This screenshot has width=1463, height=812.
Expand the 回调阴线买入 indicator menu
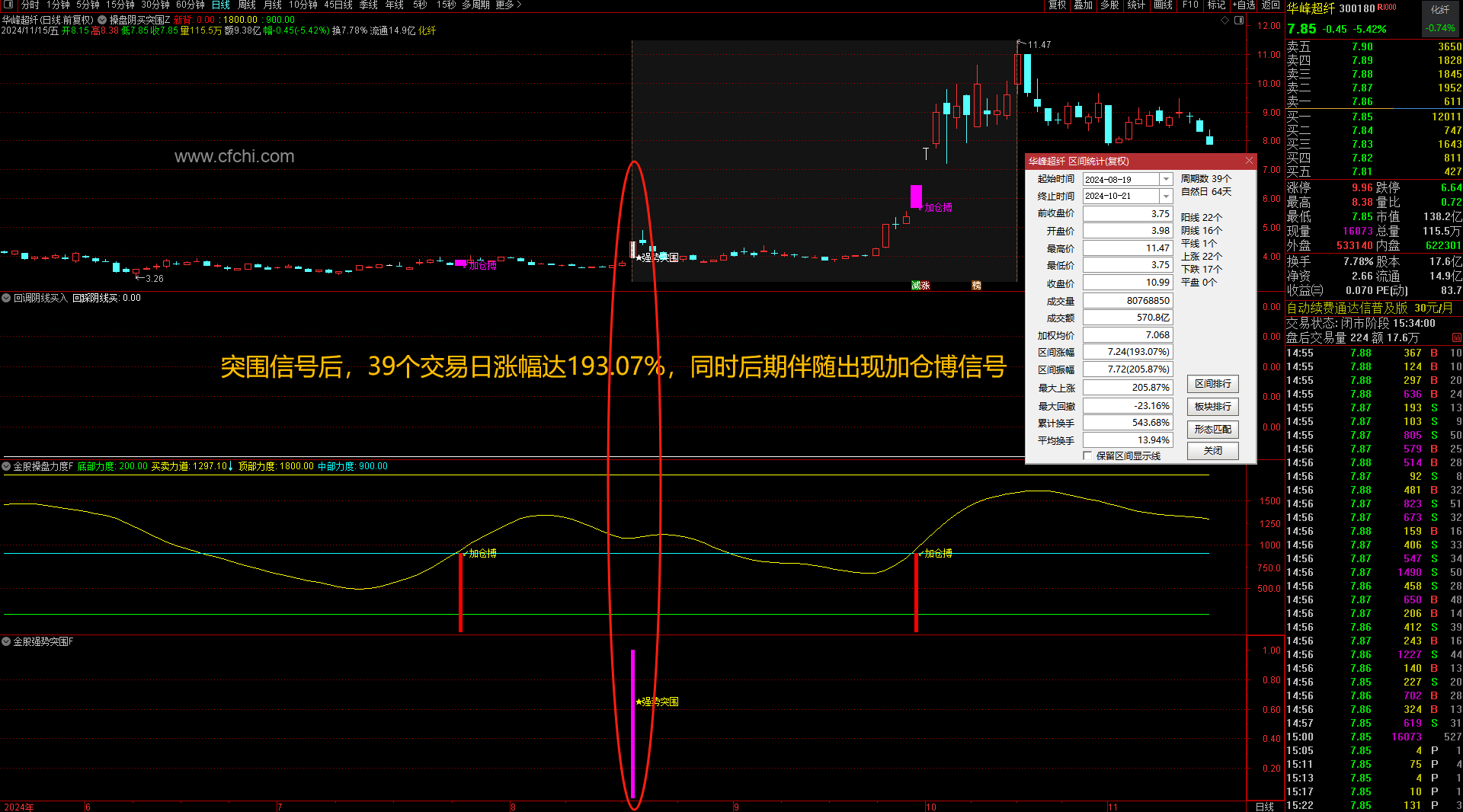coord(6,298)
